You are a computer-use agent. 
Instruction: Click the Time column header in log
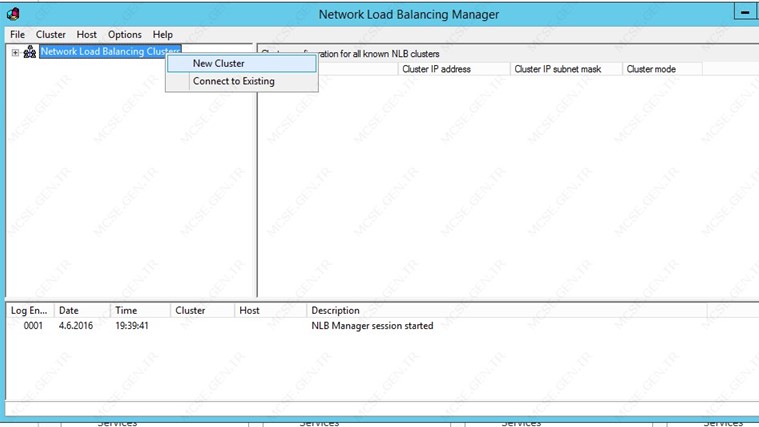tap(140, 310)
